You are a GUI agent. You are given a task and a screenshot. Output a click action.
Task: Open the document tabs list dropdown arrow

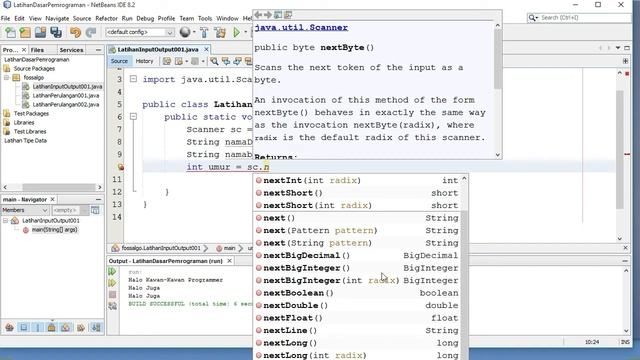(618, 48)
